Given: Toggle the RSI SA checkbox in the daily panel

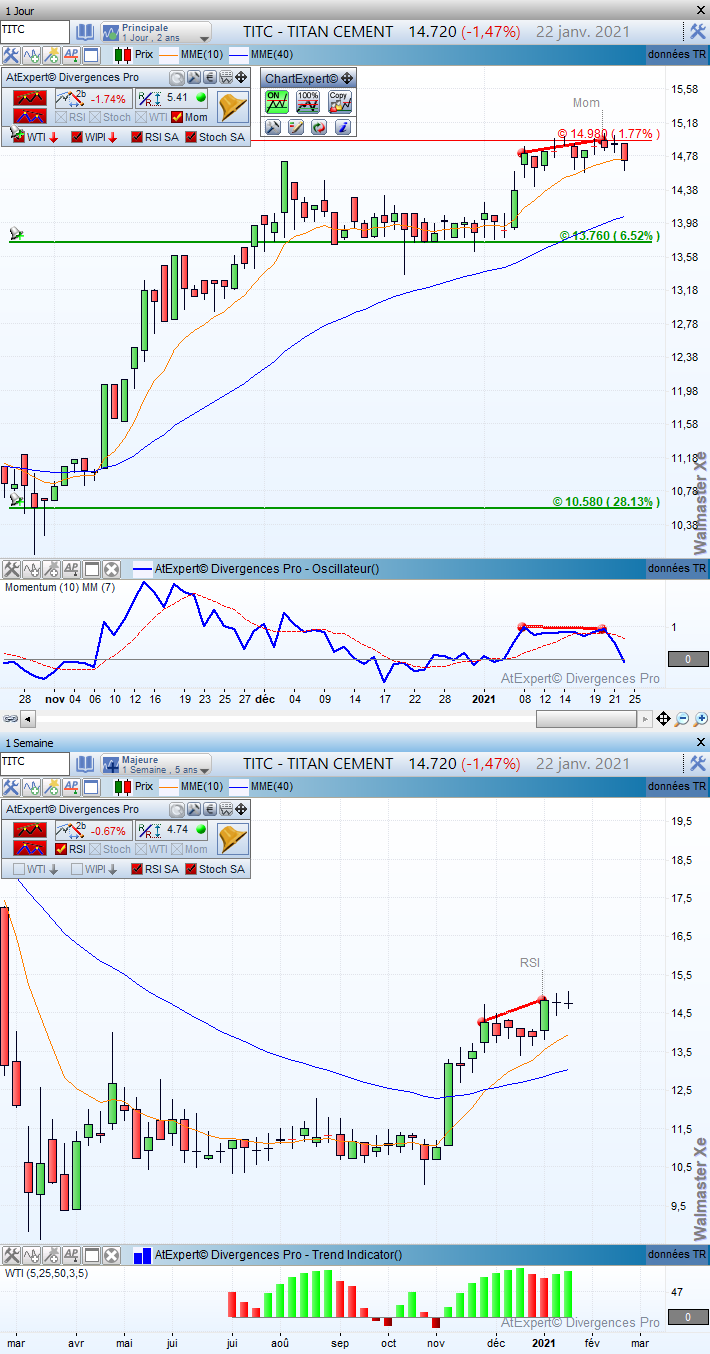Looking at the screenshot, I should tap(137, 137).
